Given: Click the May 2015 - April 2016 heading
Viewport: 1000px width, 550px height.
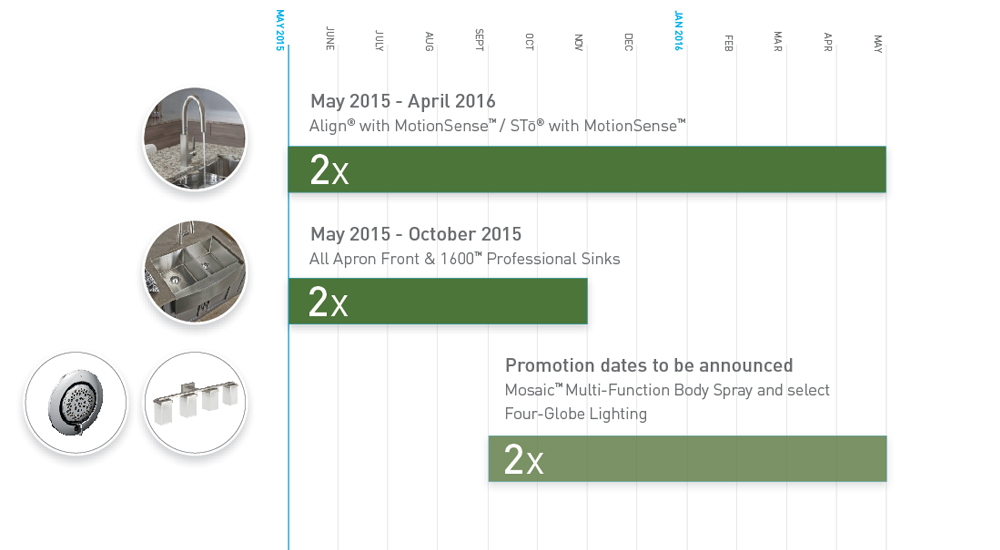Looking at the screenshot, I should click(x=402, y=101).
